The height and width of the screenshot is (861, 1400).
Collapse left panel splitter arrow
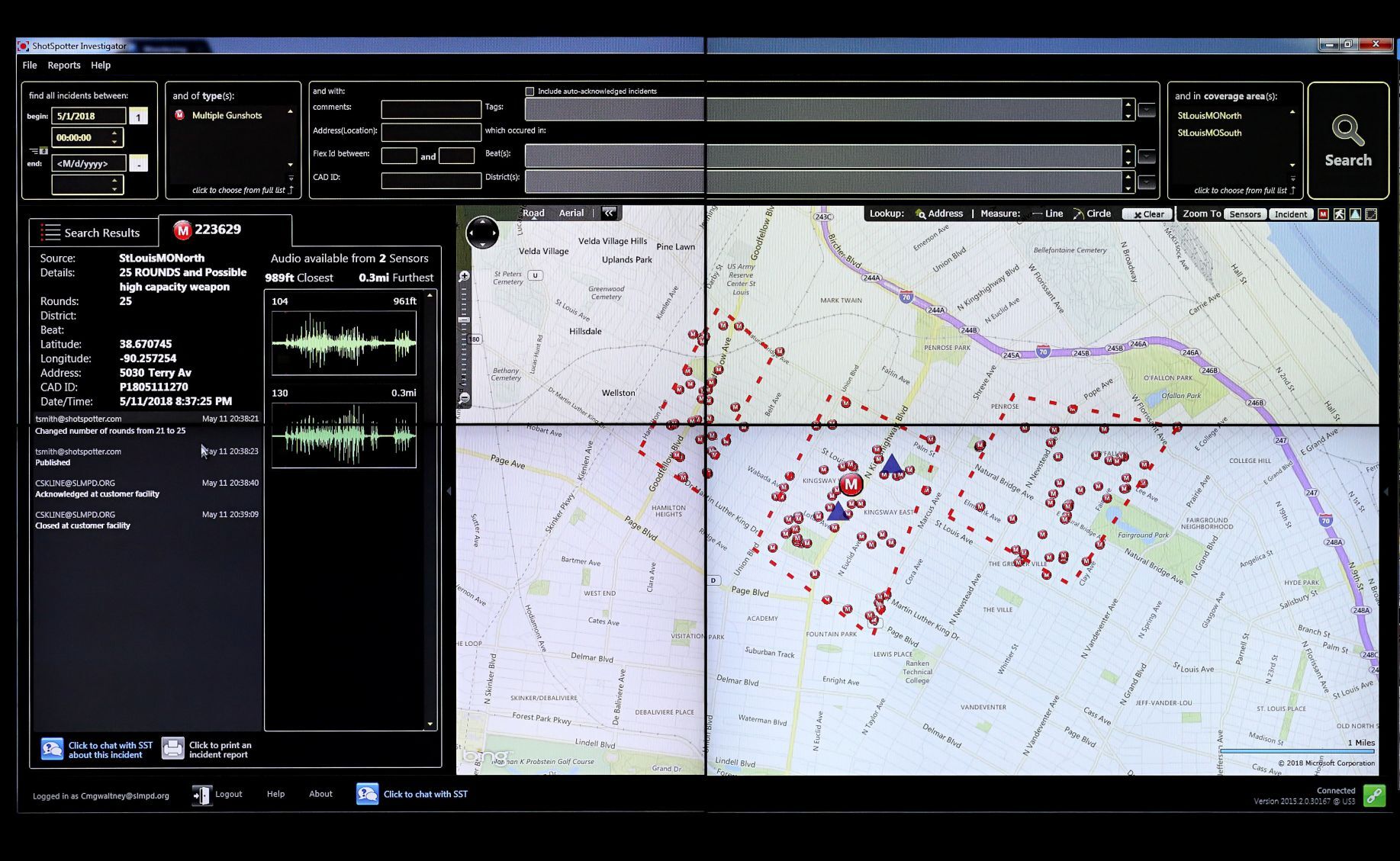[449, 491]
